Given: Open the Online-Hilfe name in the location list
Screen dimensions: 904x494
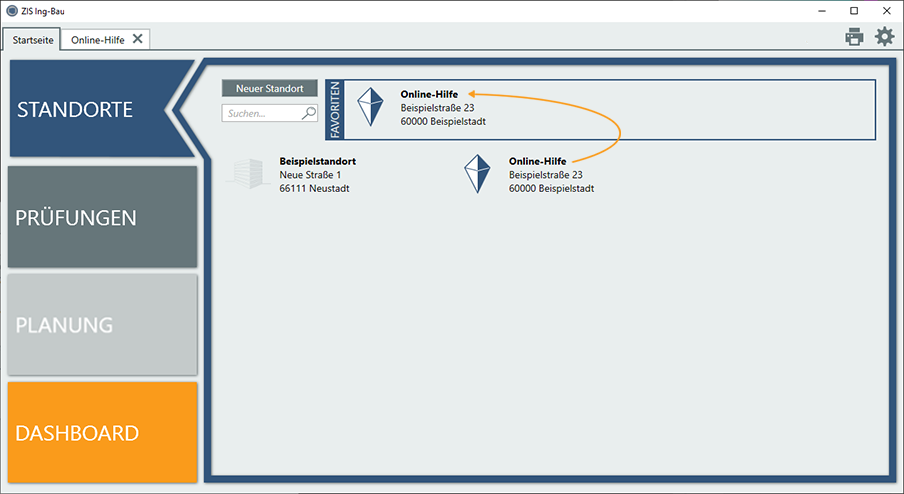Looking at the screenshot, I should click(x=537, y=161).
